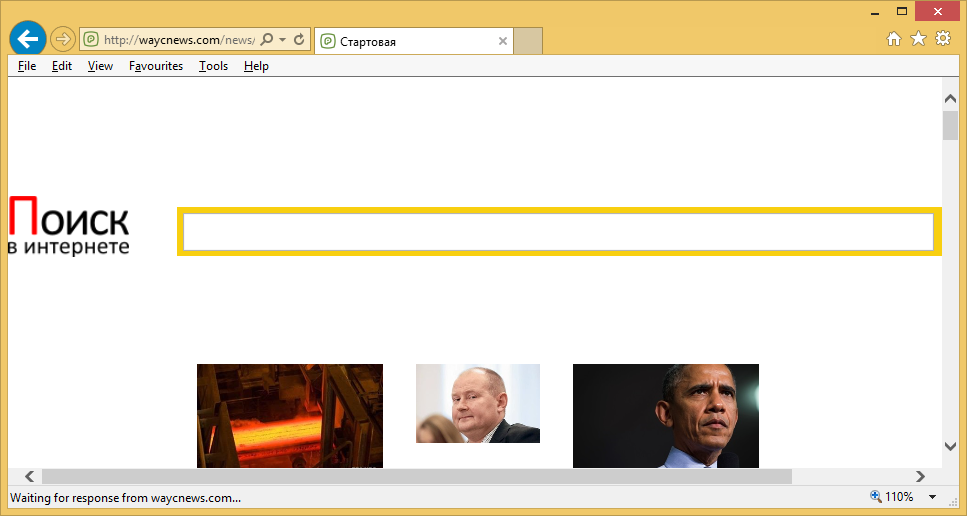Image resolution: width=967 pixels, height=516 pixels.
Task: Close the Стартовая tab
Action: tap(502, 41)
